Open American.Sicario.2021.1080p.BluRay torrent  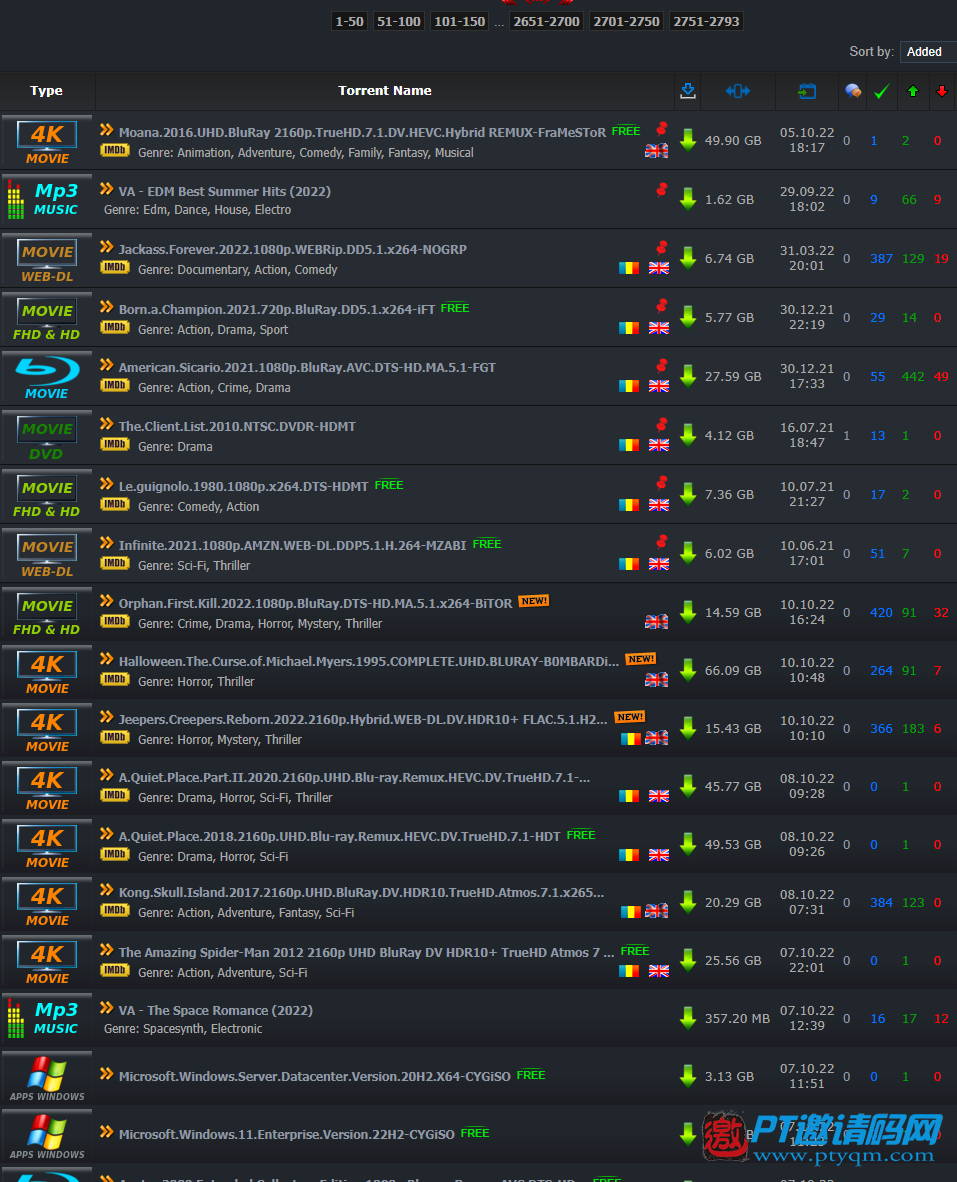[x=307, y=367]
